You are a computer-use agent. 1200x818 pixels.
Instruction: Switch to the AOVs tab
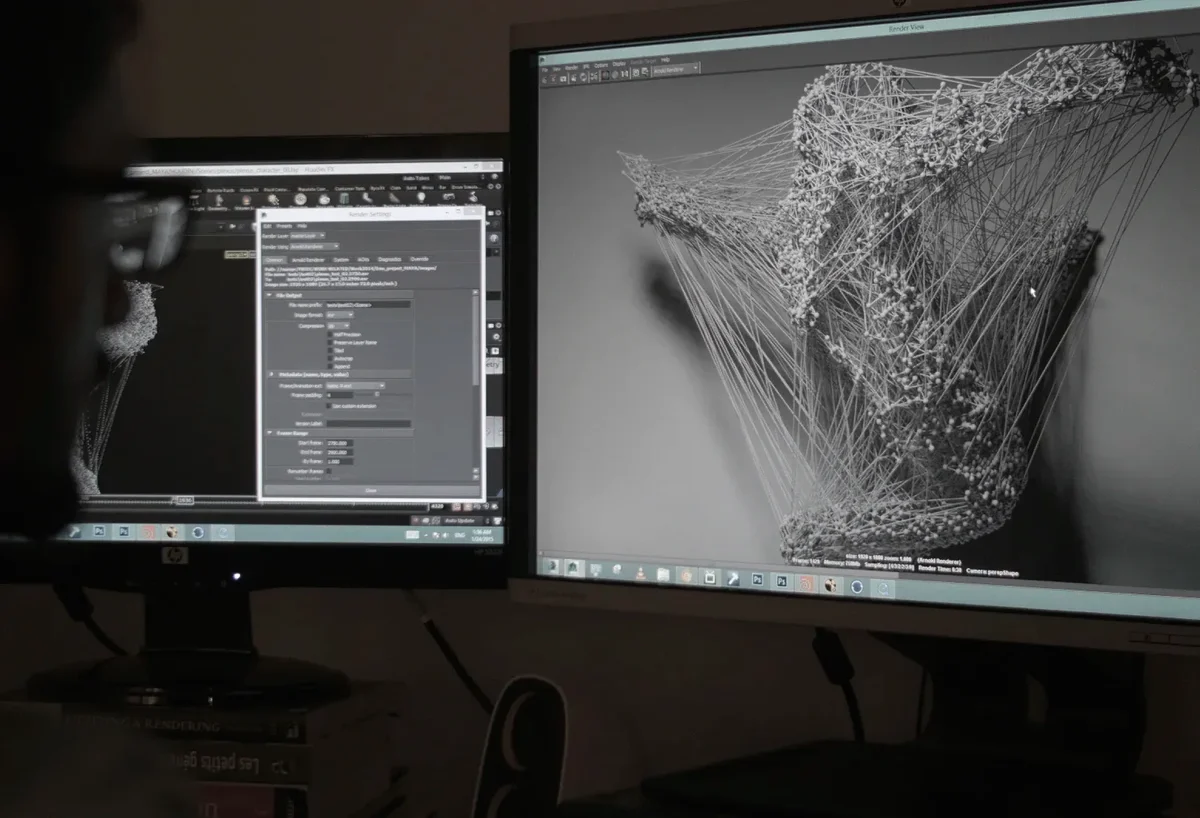pos(363,260)
